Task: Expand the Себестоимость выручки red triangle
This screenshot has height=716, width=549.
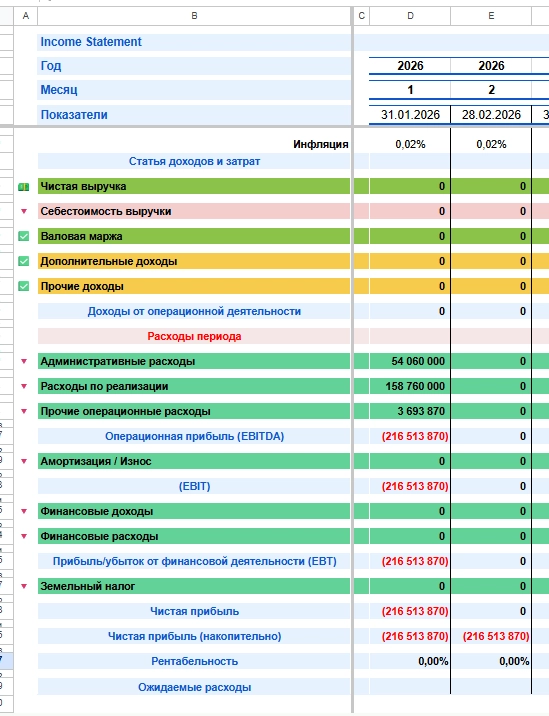Action: coord(24,211)
